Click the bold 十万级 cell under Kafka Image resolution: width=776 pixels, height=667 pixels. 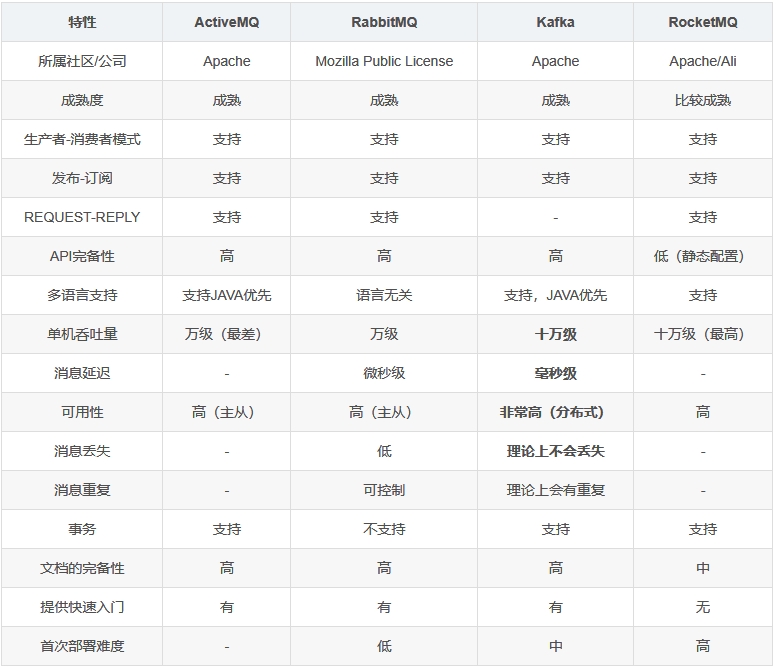(555, 334)
